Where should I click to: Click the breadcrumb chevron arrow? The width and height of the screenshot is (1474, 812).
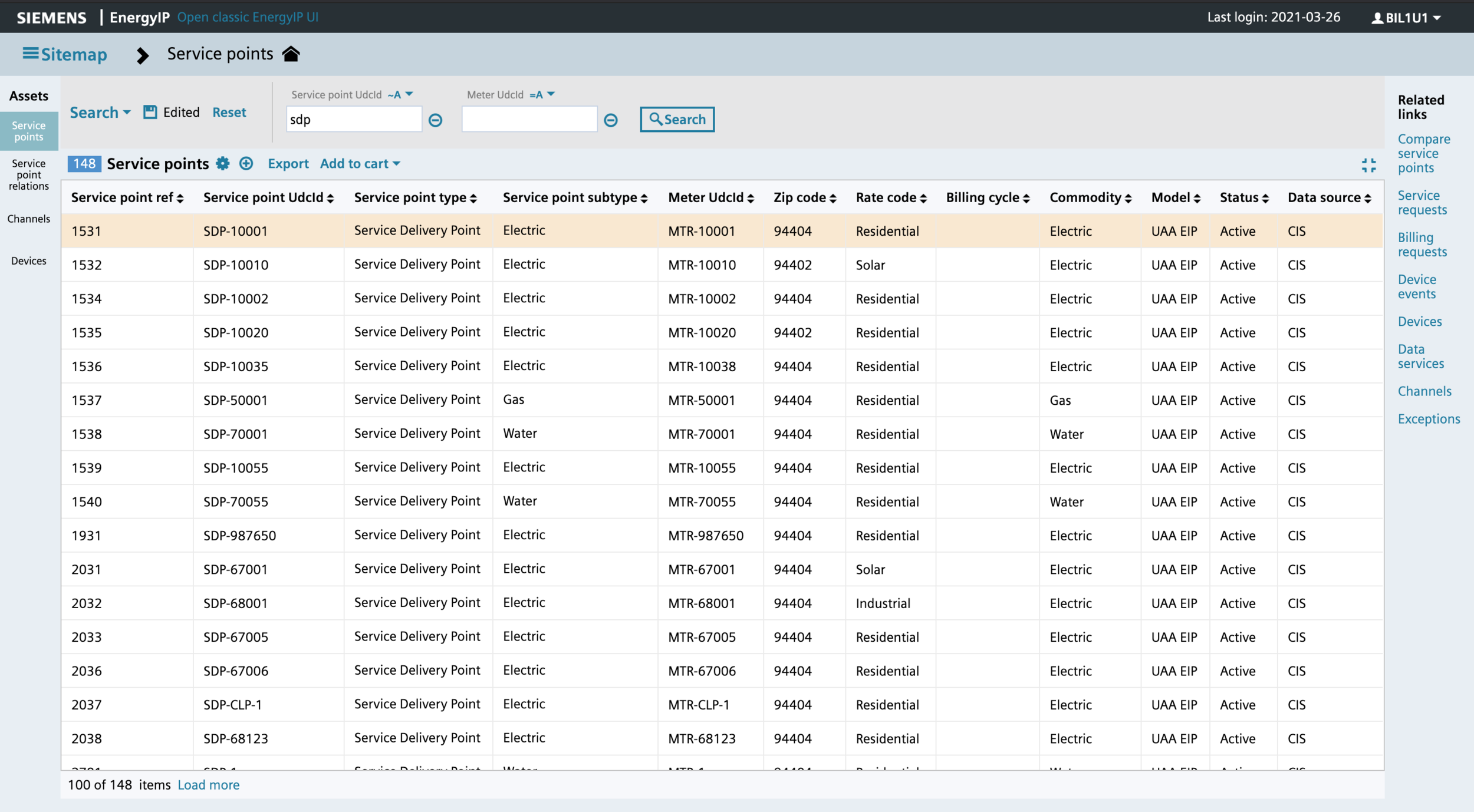pyautogui.click(x=142, y=55)
